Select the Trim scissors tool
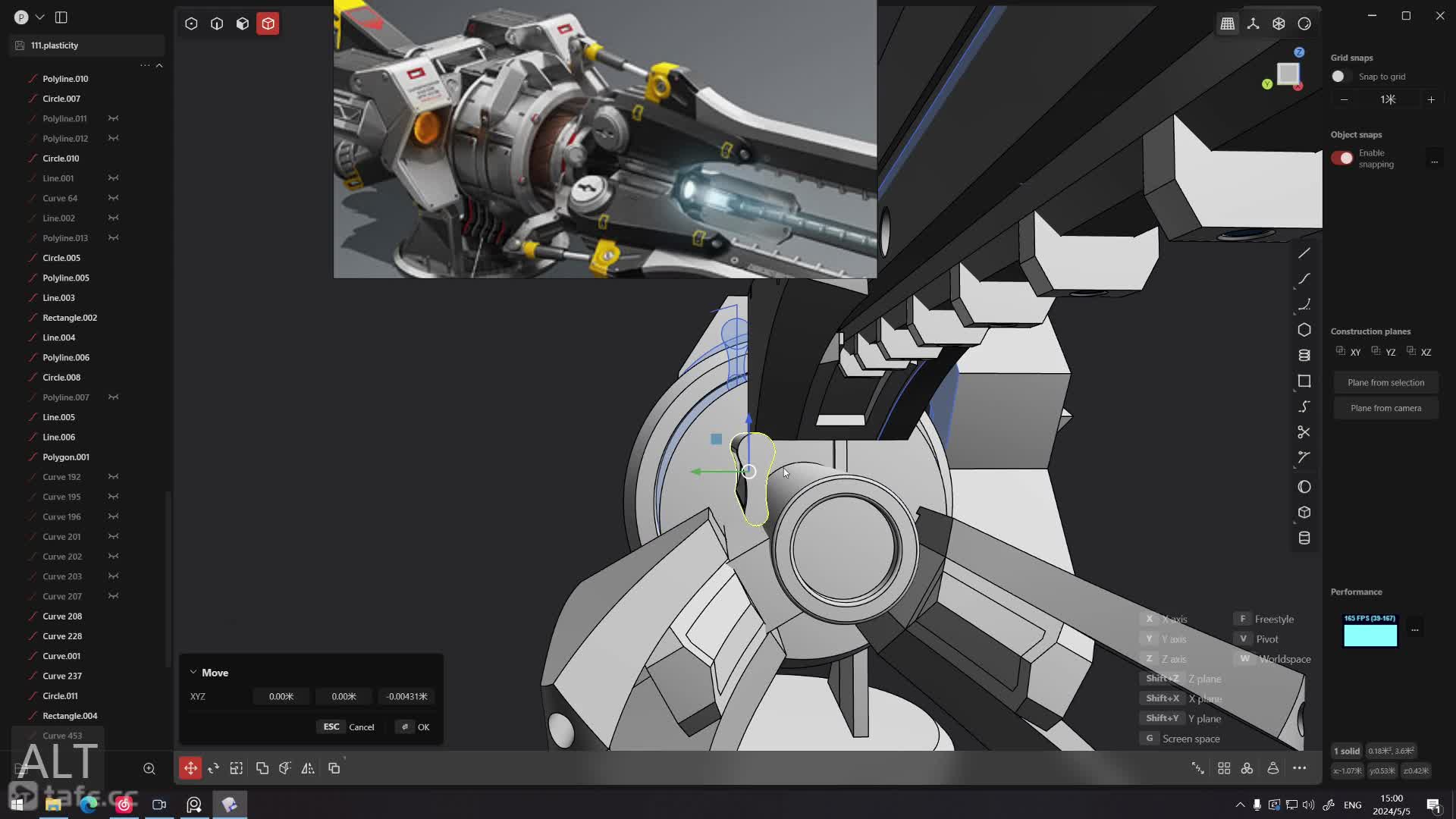1456x819 pixels. pyautogui.click(x=1304, y=432)
